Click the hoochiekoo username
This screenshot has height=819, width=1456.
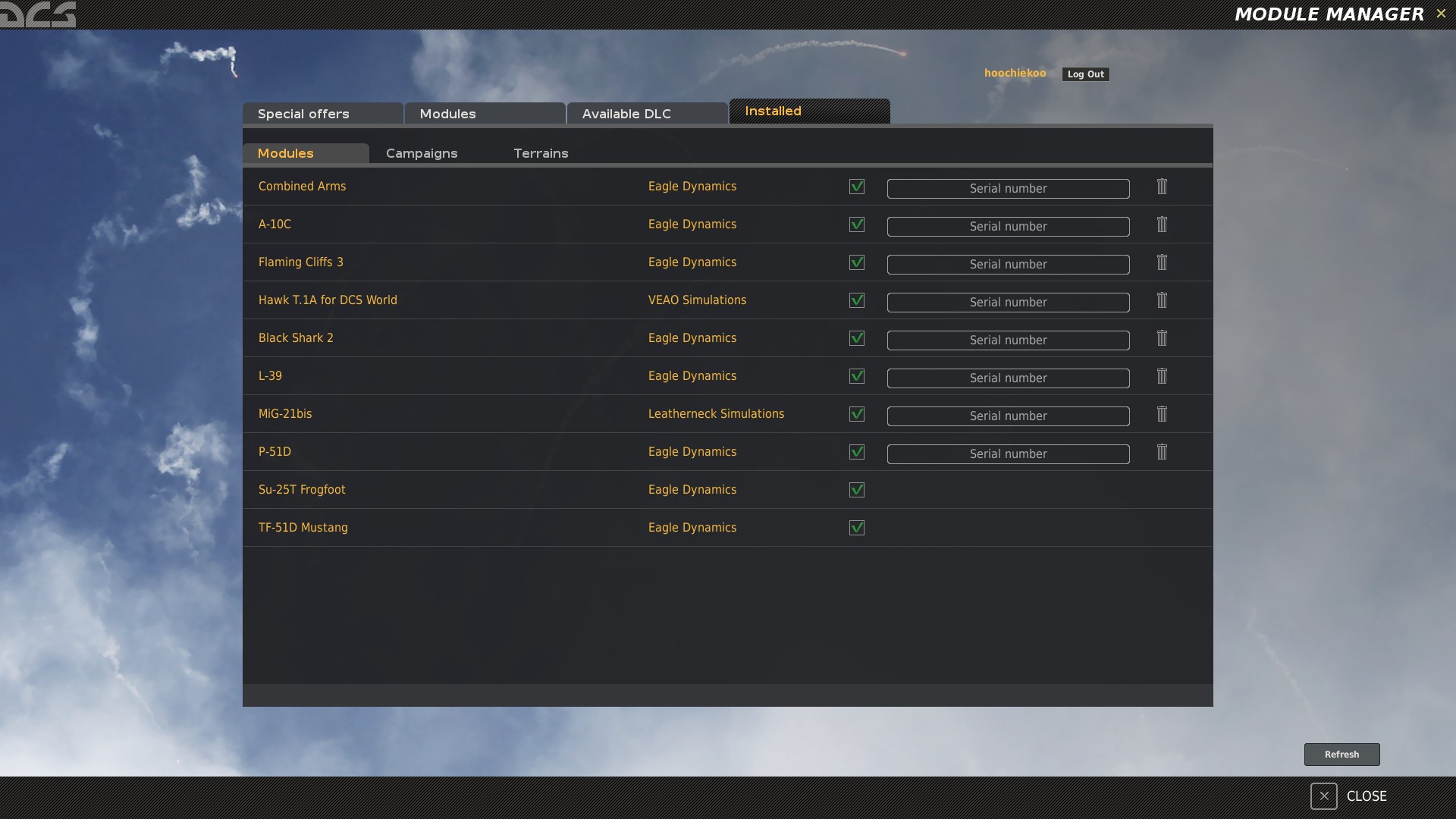coord(1015,73)
